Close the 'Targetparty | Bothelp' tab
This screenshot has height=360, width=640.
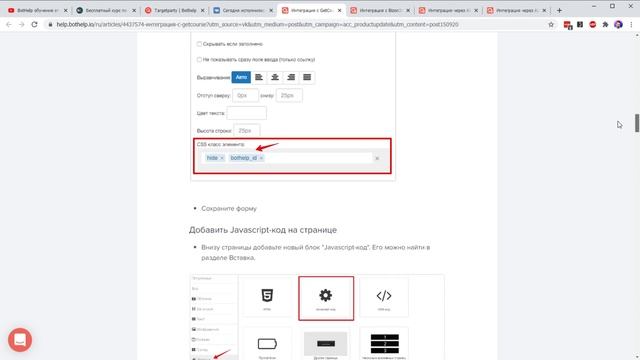click(202, 10)
